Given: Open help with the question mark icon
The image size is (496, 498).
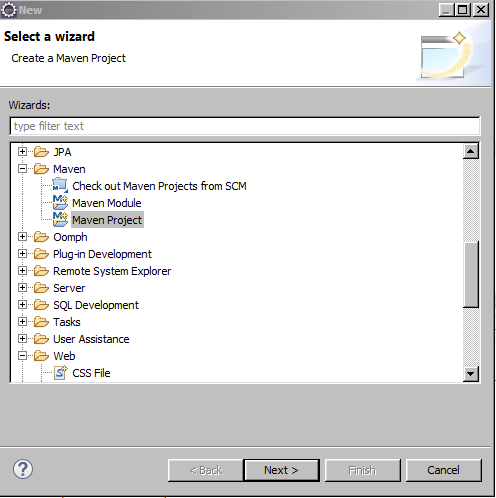Looking at the screenshot, I should (x=23, y=469).
